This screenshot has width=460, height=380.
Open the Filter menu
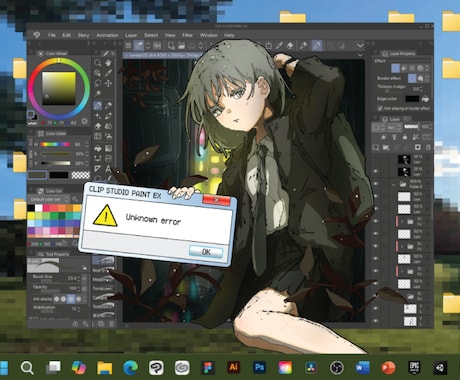point(187,35)
